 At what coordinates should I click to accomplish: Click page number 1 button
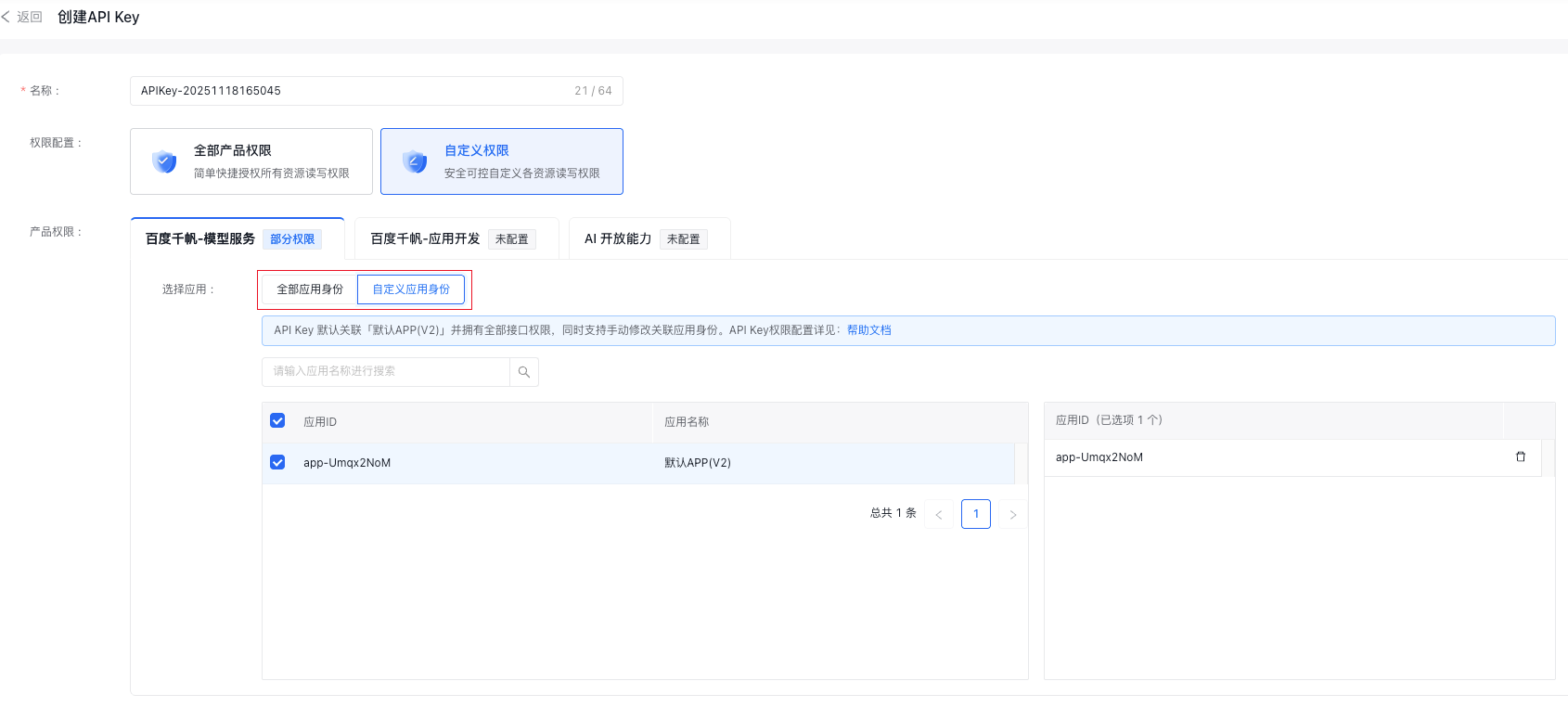point(976,514)
